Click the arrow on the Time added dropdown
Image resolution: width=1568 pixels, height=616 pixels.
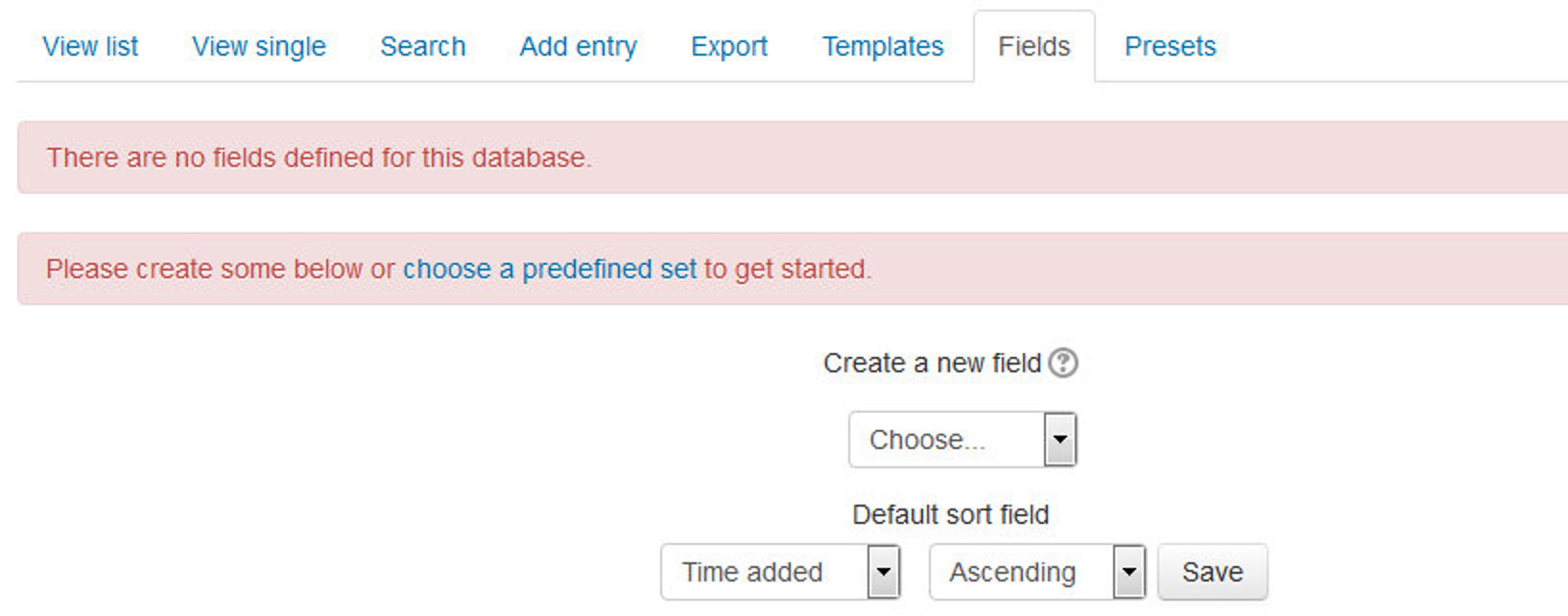pos(885,571)
